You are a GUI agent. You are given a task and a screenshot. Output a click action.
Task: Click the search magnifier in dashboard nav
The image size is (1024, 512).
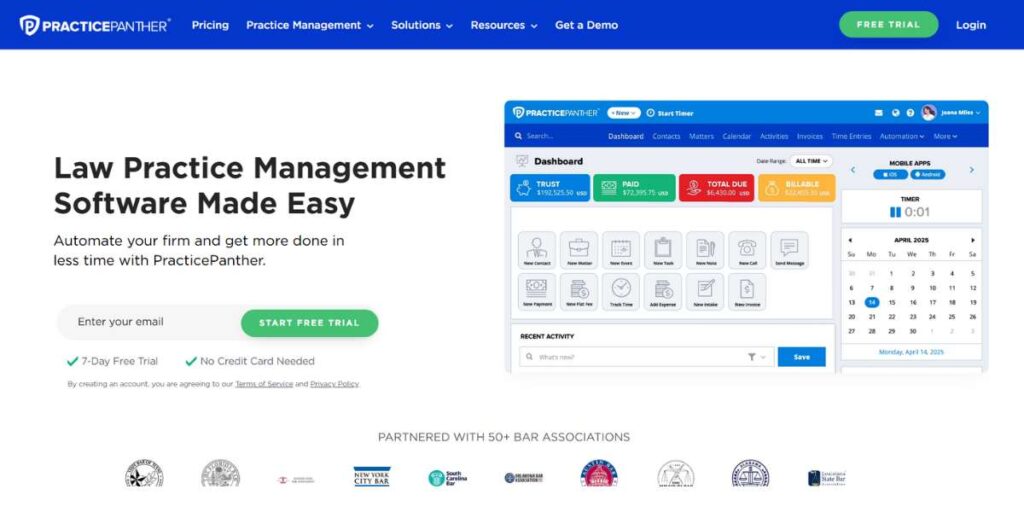[x=519, y=136]
